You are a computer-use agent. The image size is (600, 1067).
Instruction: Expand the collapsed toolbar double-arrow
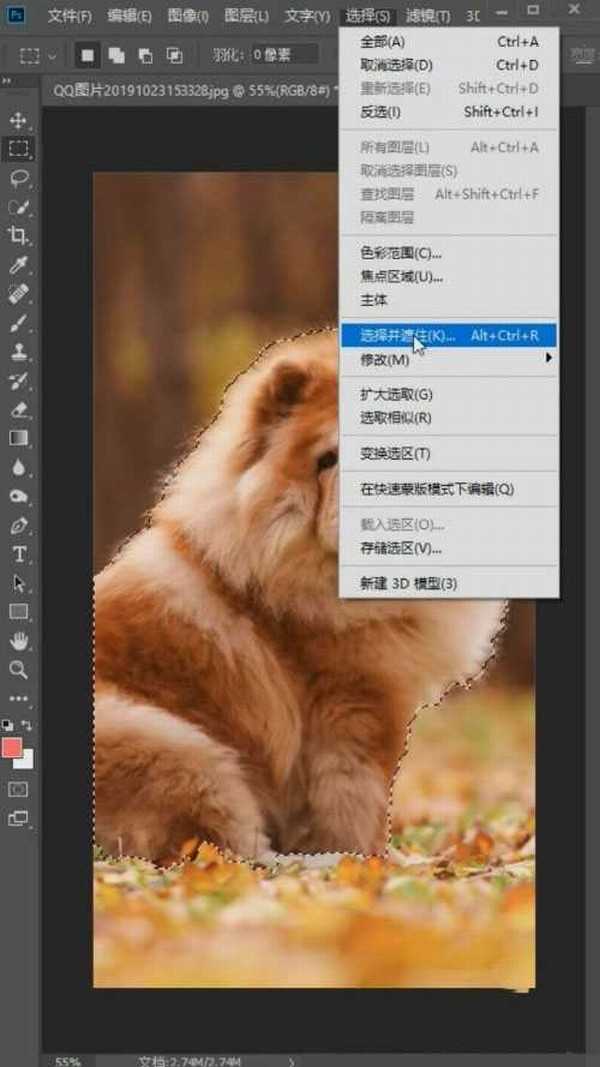[7, 80]
